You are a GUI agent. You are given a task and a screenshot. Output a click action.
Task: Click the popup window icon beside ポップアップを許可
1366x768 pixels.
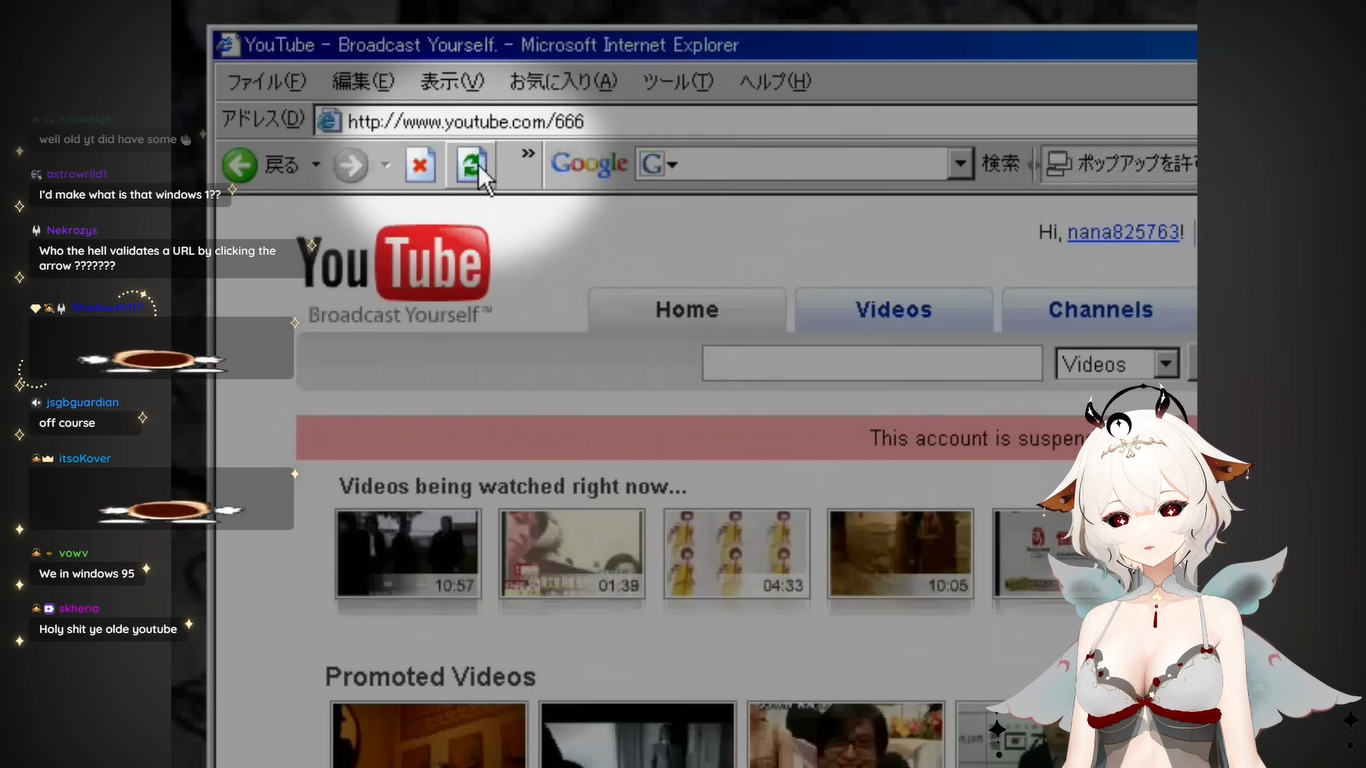click(x=1058, y=164)
